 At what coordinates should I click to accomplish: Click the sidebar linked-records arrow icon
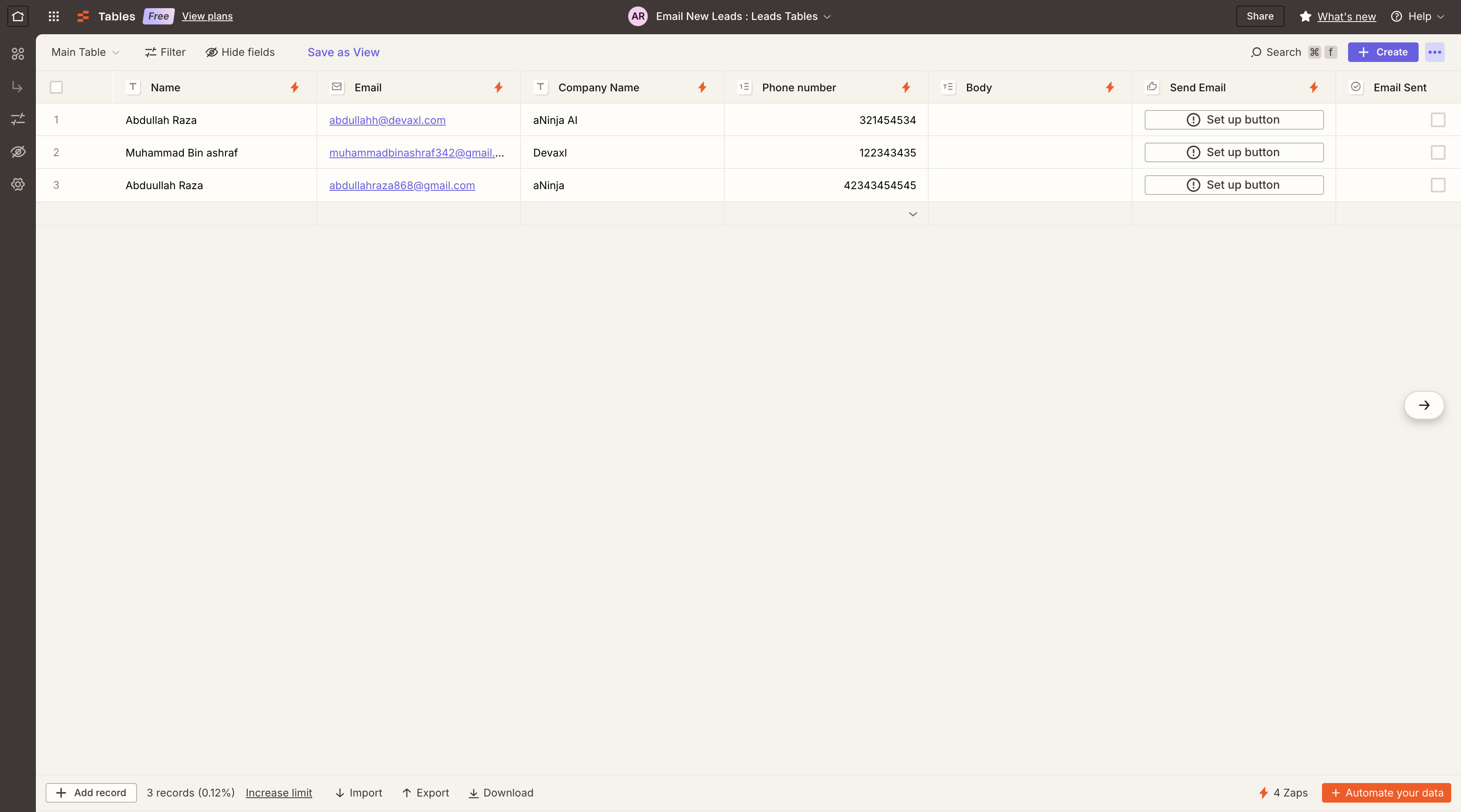click(x=18, y=87)
